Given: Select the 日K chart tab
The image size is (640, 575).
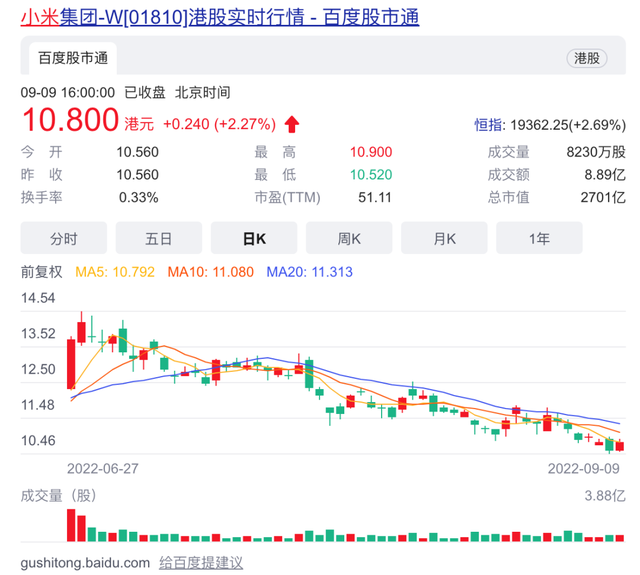Looking at the screenshot, I should click(254, 238).
